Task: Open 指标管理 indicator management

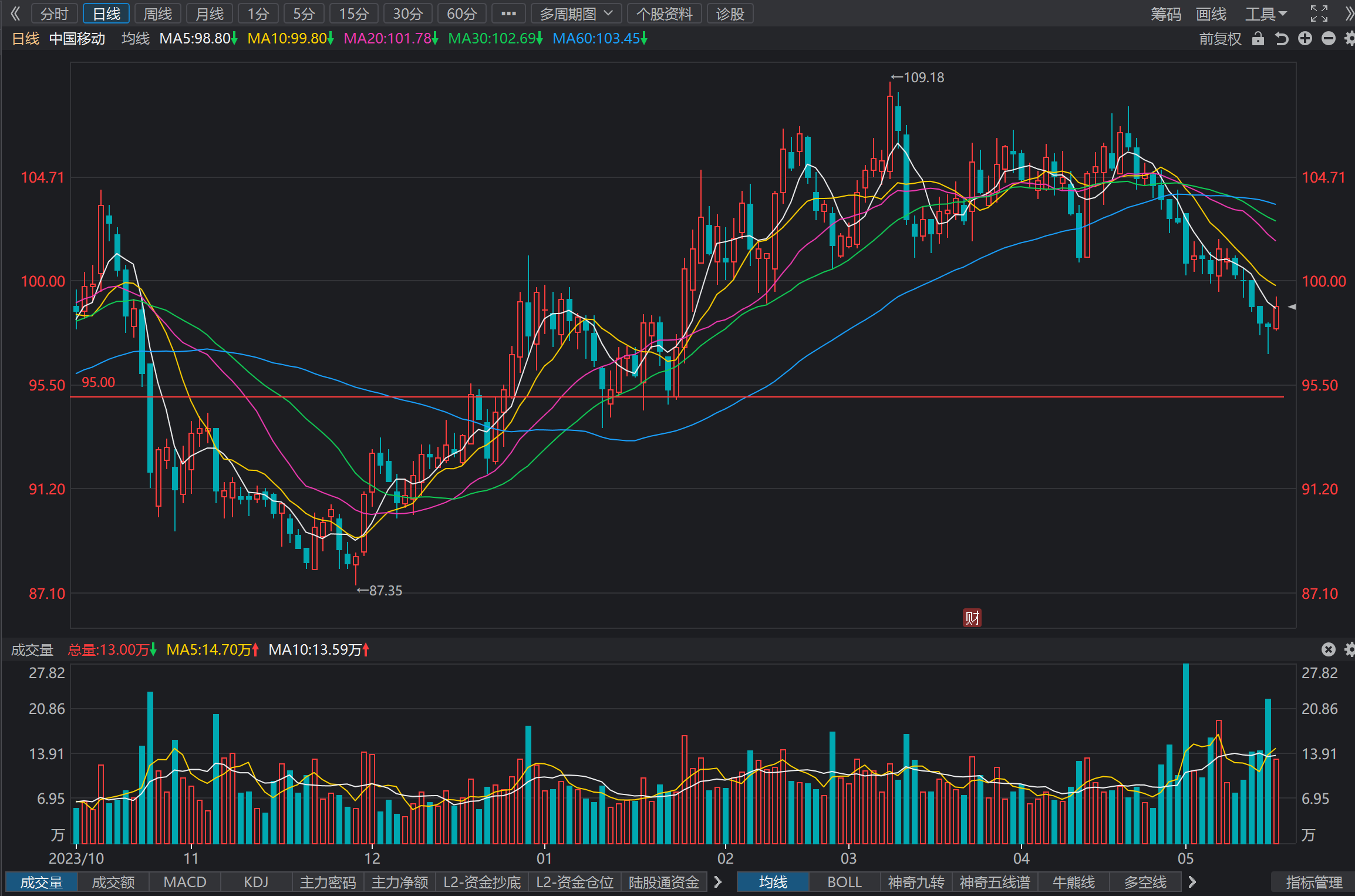Action: click(1314, 882)
